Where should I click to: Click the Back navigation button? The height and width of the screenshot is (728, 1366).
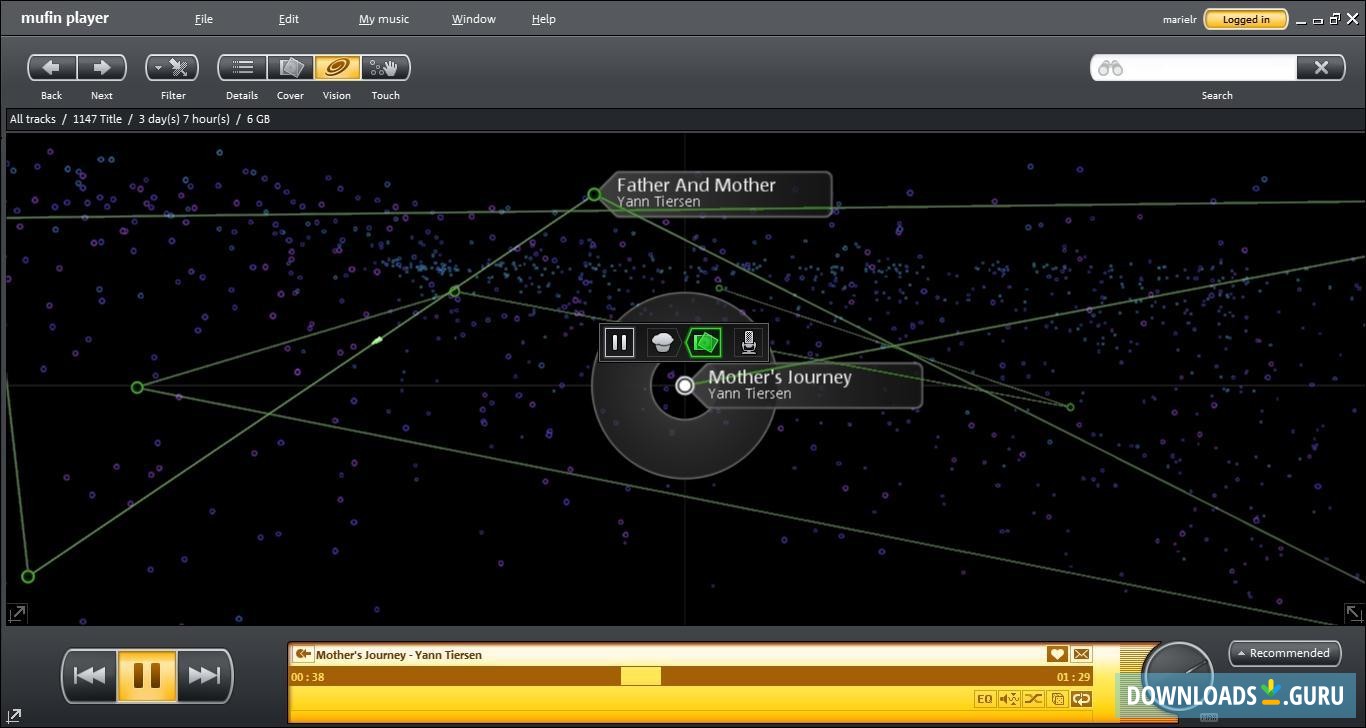(51, 67)
